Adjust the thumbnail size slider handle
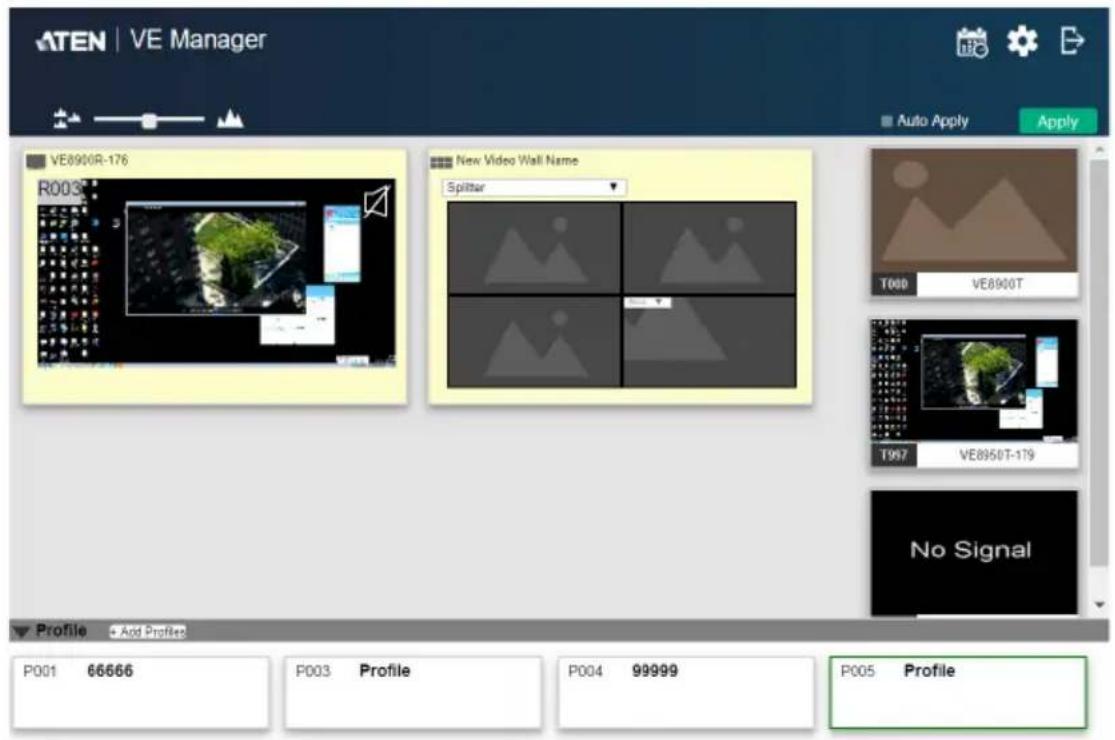Viewport: 1115px width, 740px height. [x=149, y=120]
